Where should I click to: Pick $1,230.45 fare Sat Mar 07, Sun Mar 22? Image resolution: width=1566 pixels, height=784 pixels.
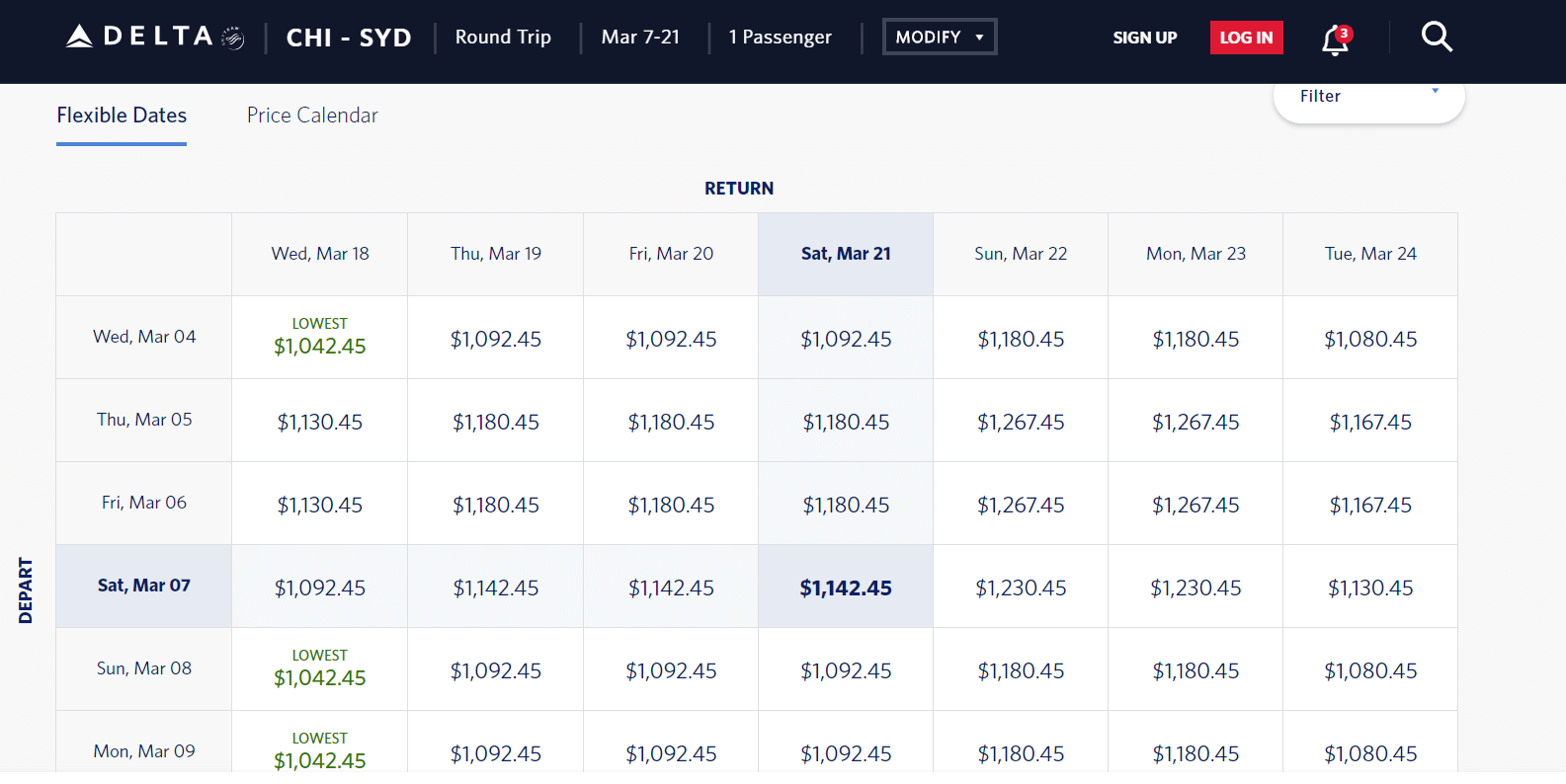tap(1021, 588)
